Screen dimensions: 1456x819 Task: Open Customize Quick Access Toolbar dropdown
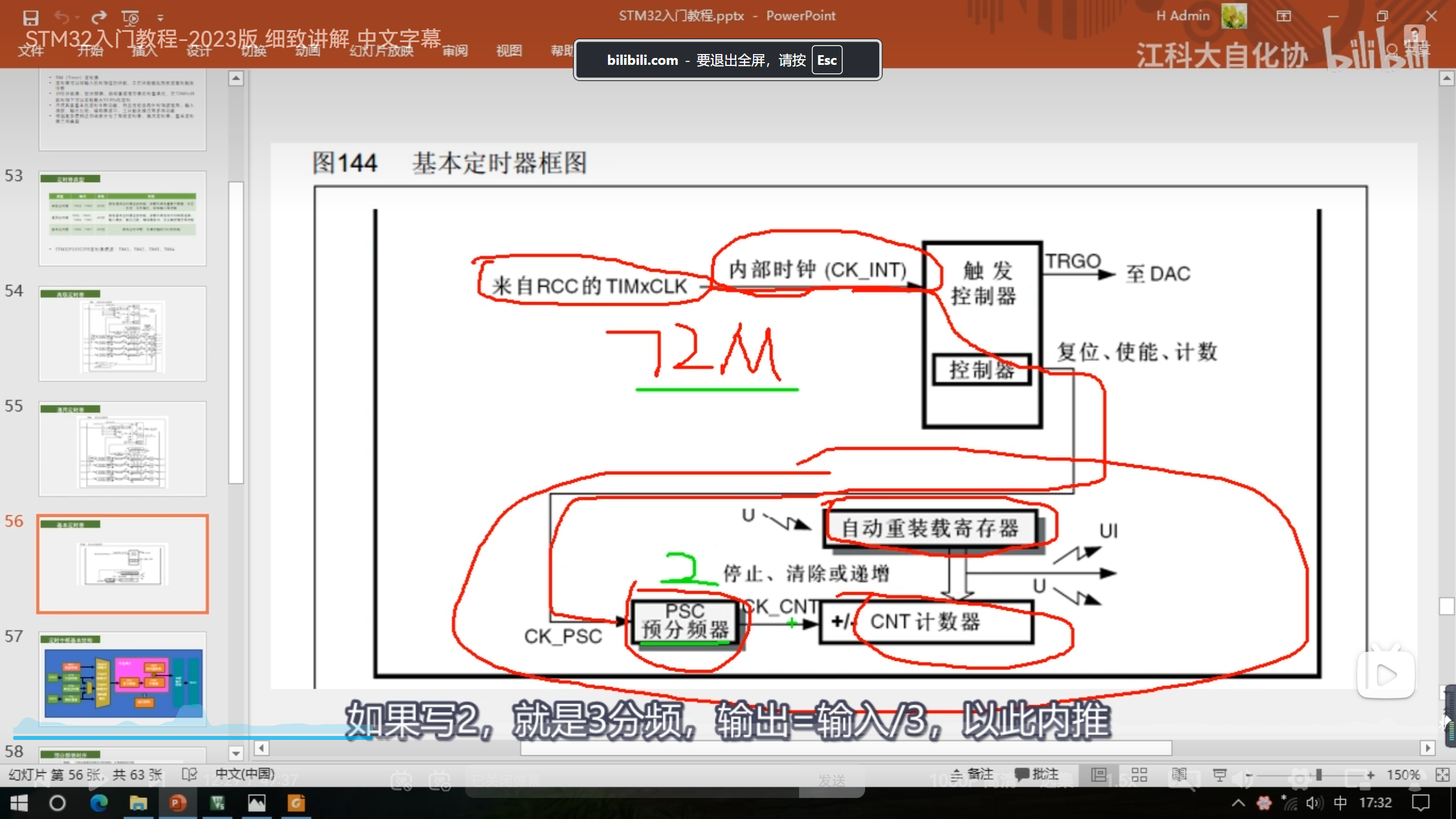coord(160,18)
